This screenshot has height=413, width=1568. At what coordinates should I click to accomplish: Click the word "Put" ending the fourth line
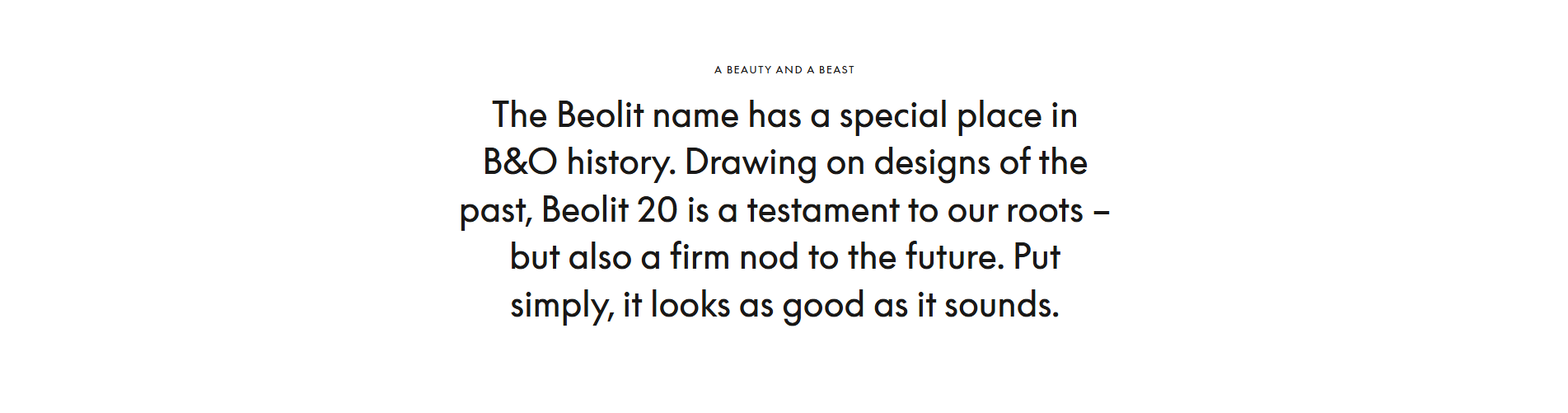pyautogui.click(x=1037, y=257)
